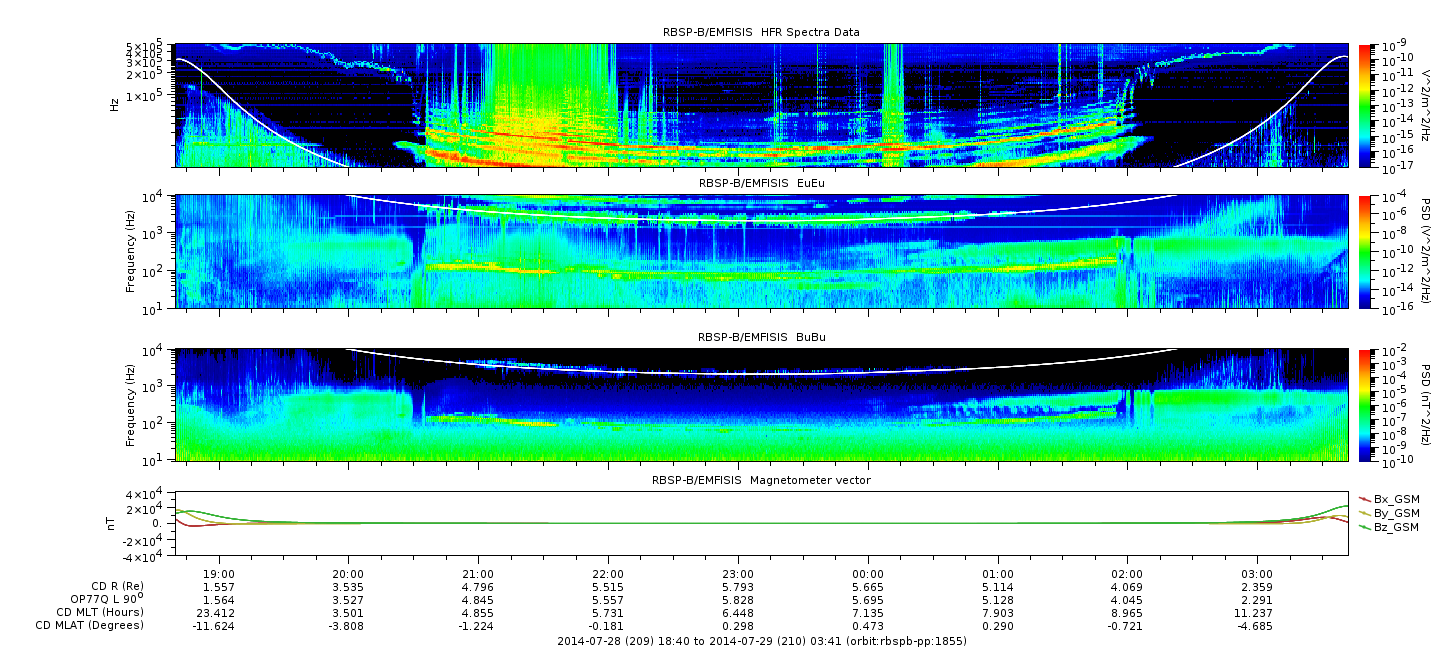This screenshot has width=1447, height=658.
Task: Click the EuEu Frequency (Hz) axis label
Action: click(132, 251)
